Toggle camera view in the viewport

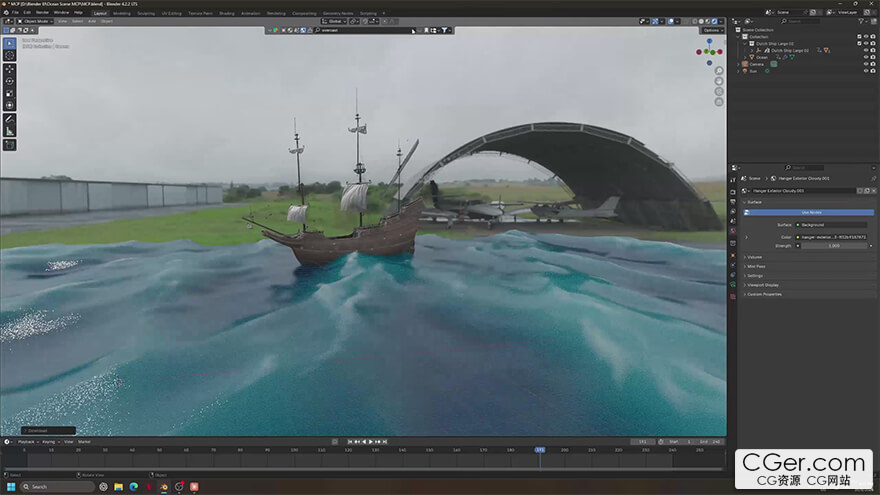click(x=719, y=91)
